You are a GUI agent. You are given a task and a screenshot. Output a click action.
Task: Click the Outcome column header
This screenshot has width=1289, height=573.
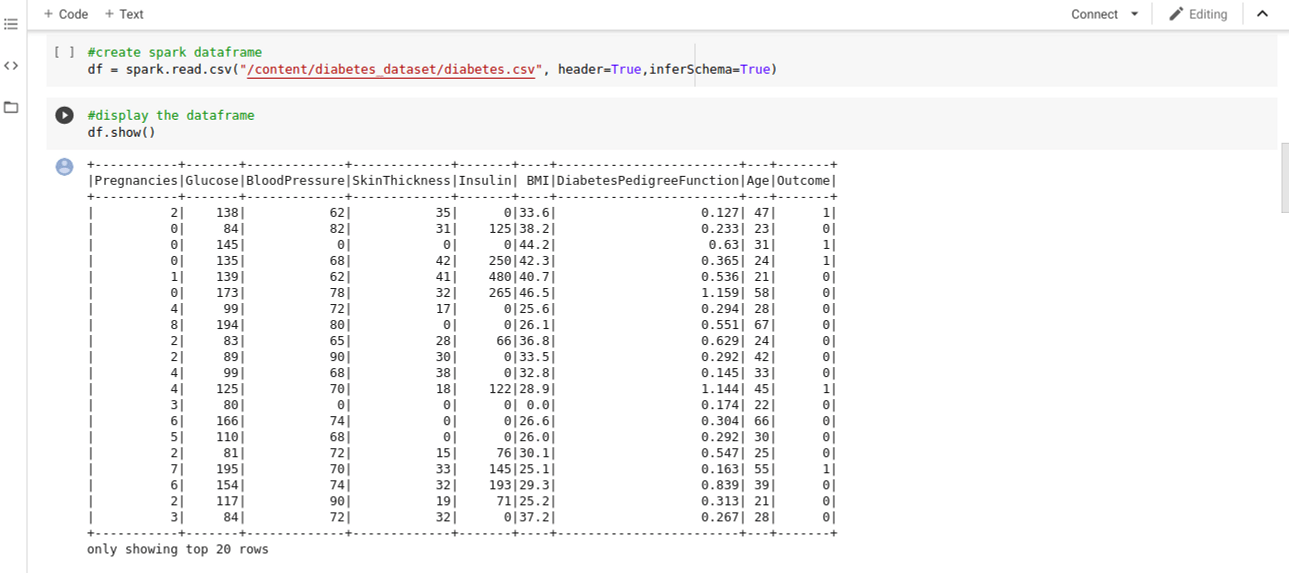tap(803, 181)
